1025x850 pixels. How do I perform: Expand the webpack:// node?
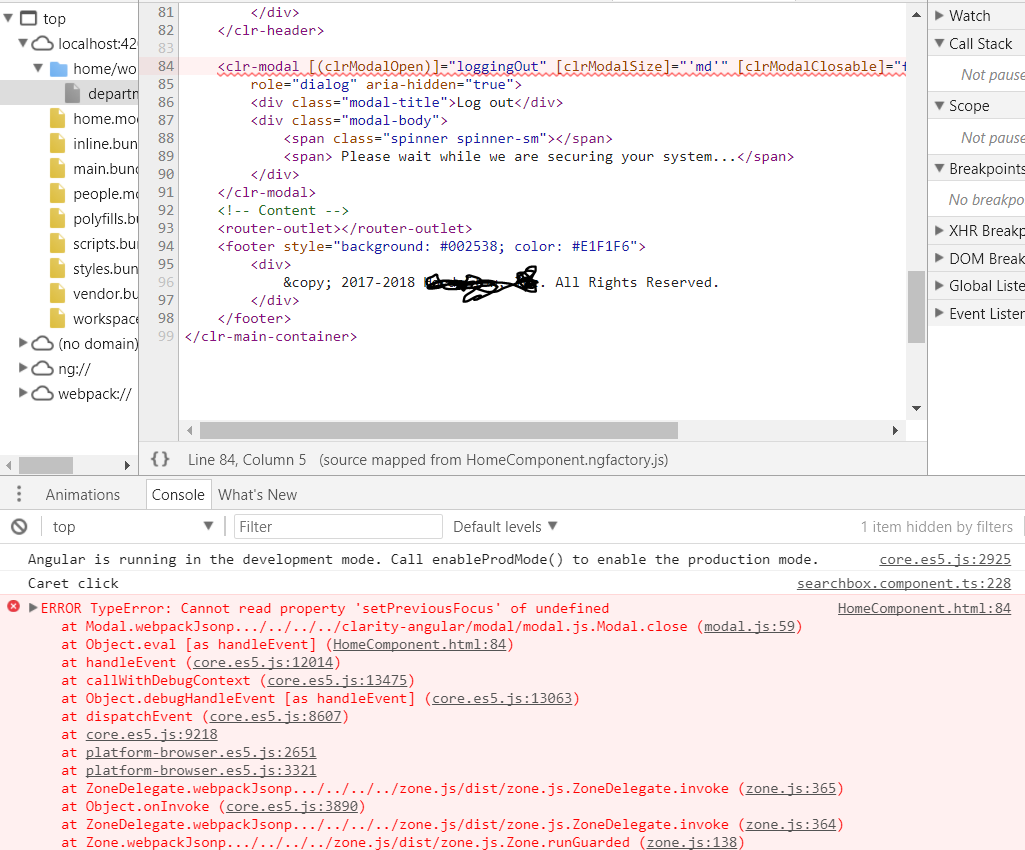tap(23, 392)
